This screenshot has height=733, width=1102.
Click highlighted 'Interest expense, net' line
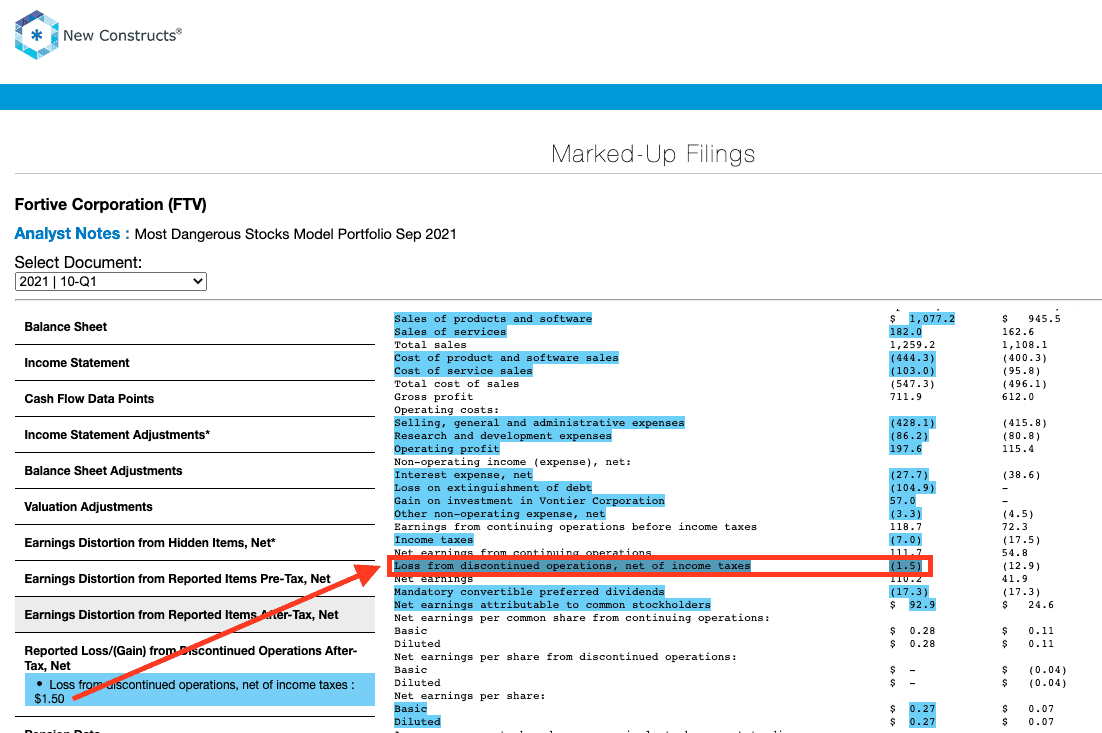click(x=463, y=475)
